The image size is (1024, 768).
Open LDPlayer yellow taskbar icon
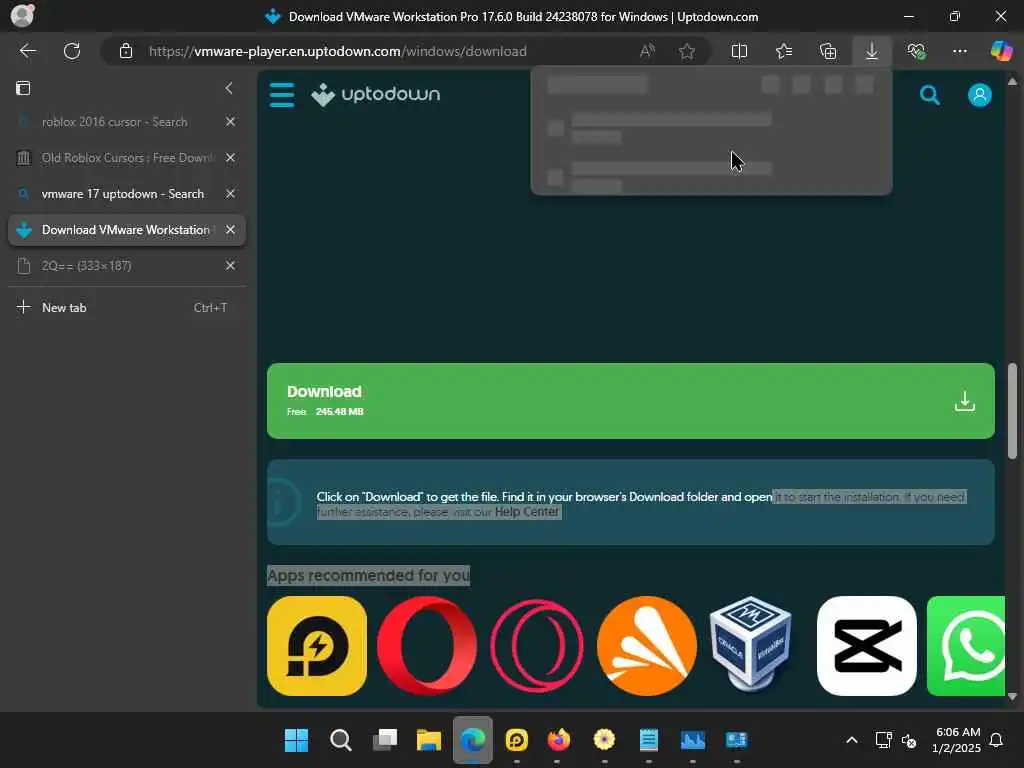pos(517,740)
